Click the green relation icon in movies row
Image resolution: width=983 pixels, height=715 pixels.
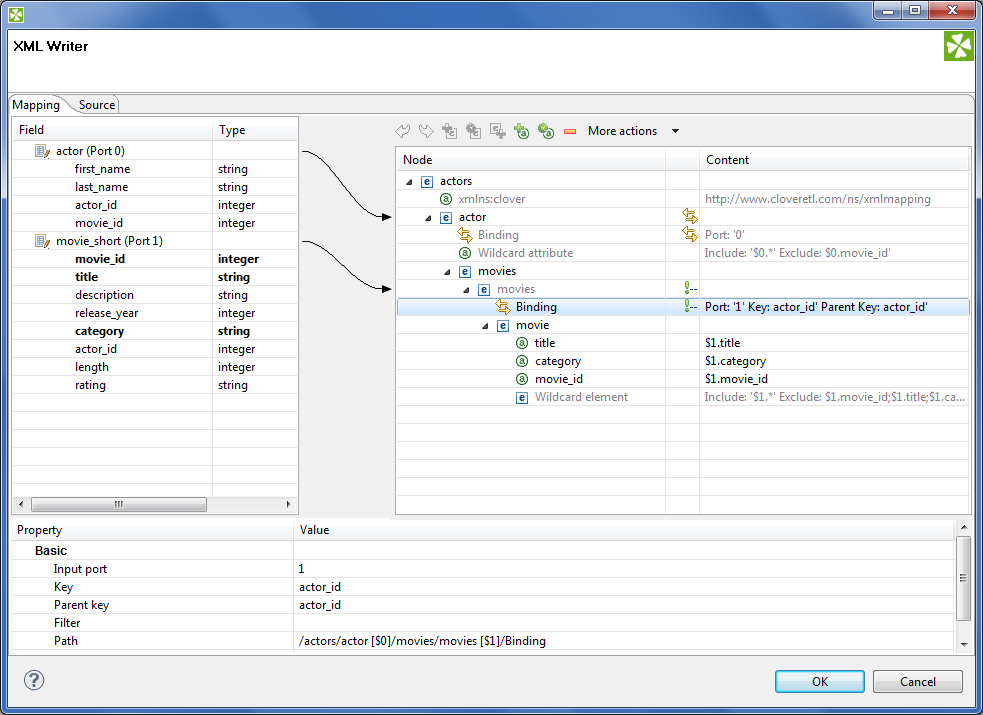point(690,289)
